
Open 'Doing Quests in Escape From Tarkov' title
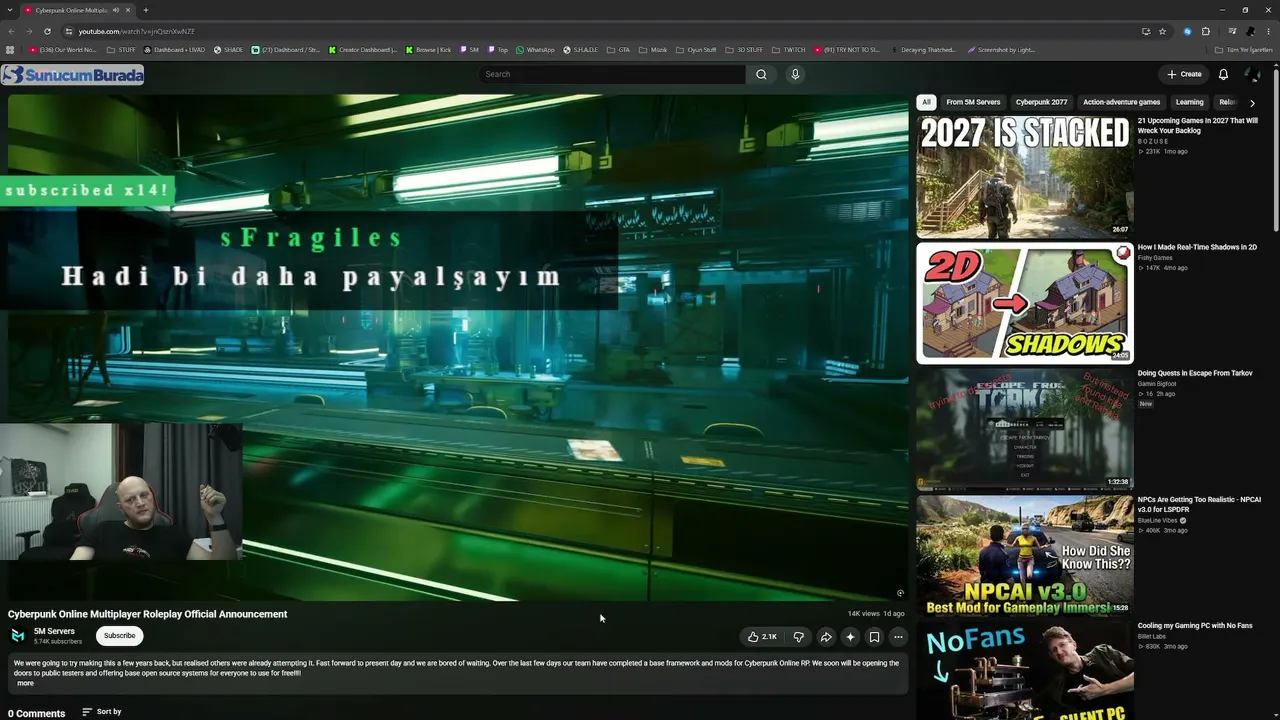tap(1195, 373)
